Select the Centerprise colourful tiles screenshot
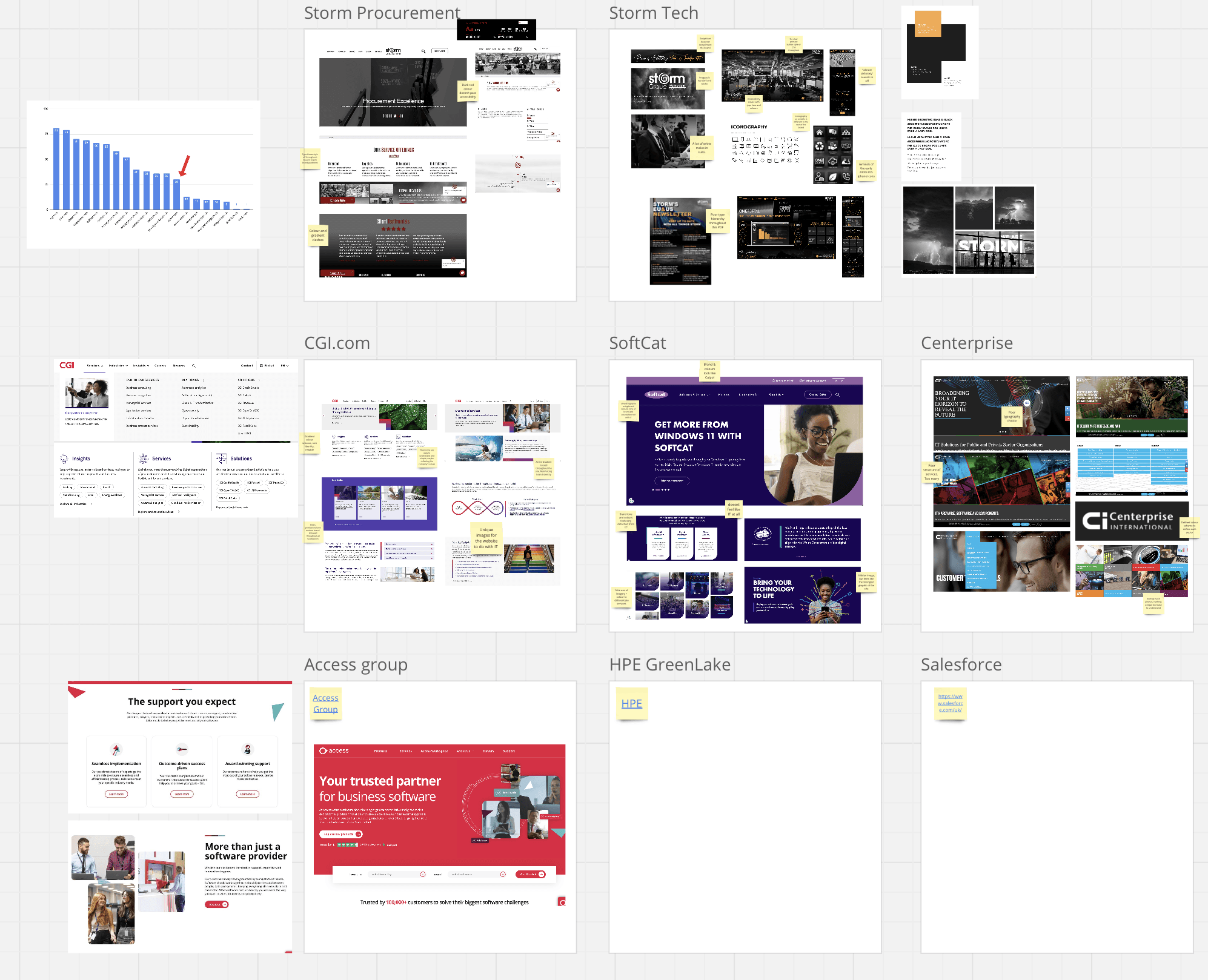Screen dimensions: 1208x980 (1132, 571)
